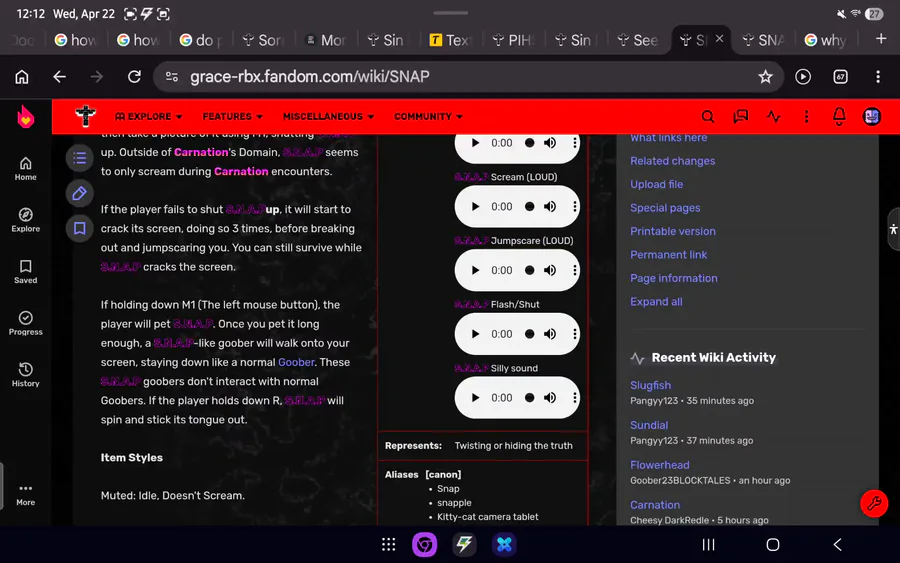Mute the Scream (LOUD) audio player
This screenshot has width=900, height=563.
(x=550, y=207)
